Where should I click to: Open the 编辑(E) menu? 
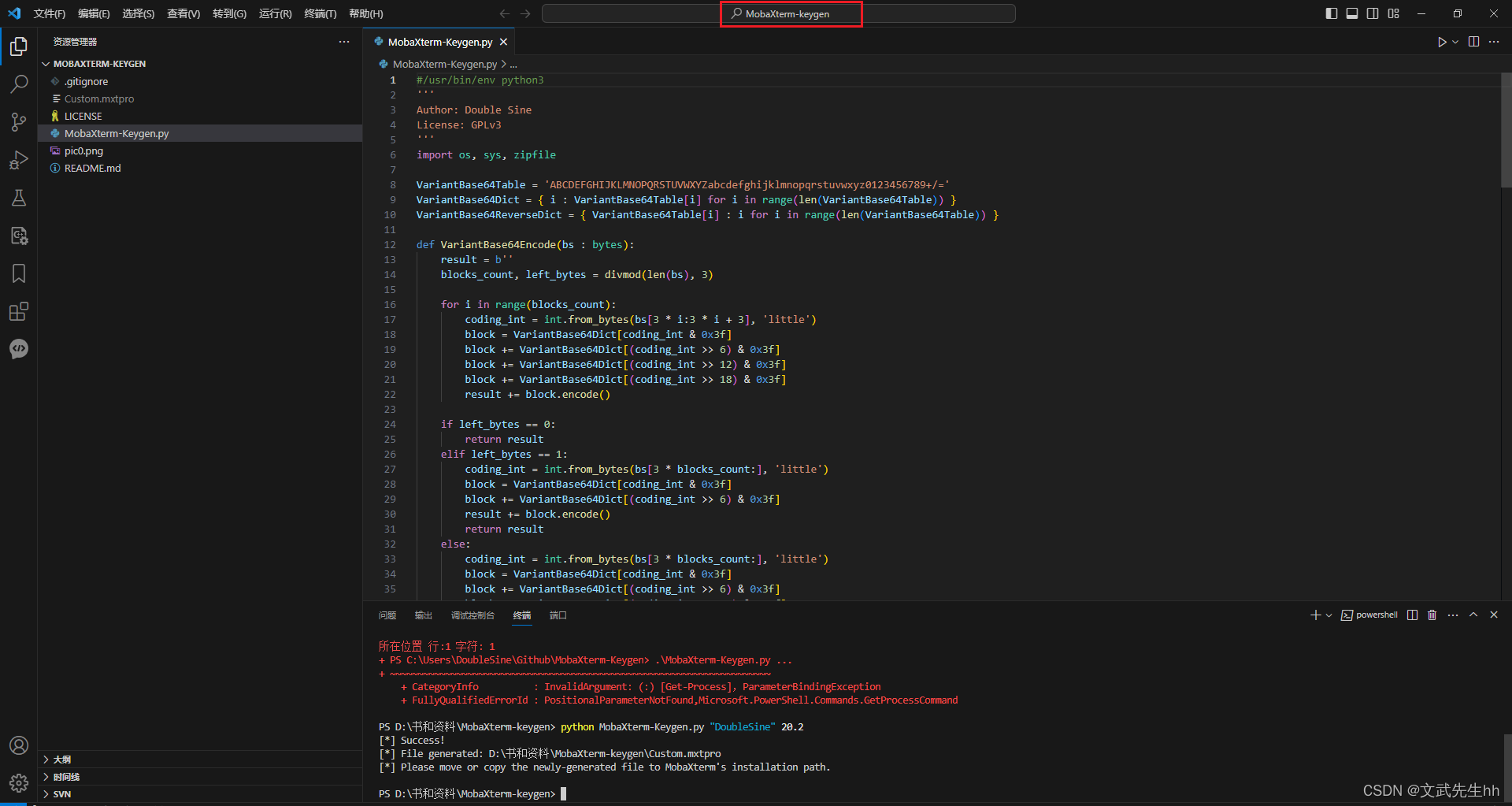click(94, 13)
